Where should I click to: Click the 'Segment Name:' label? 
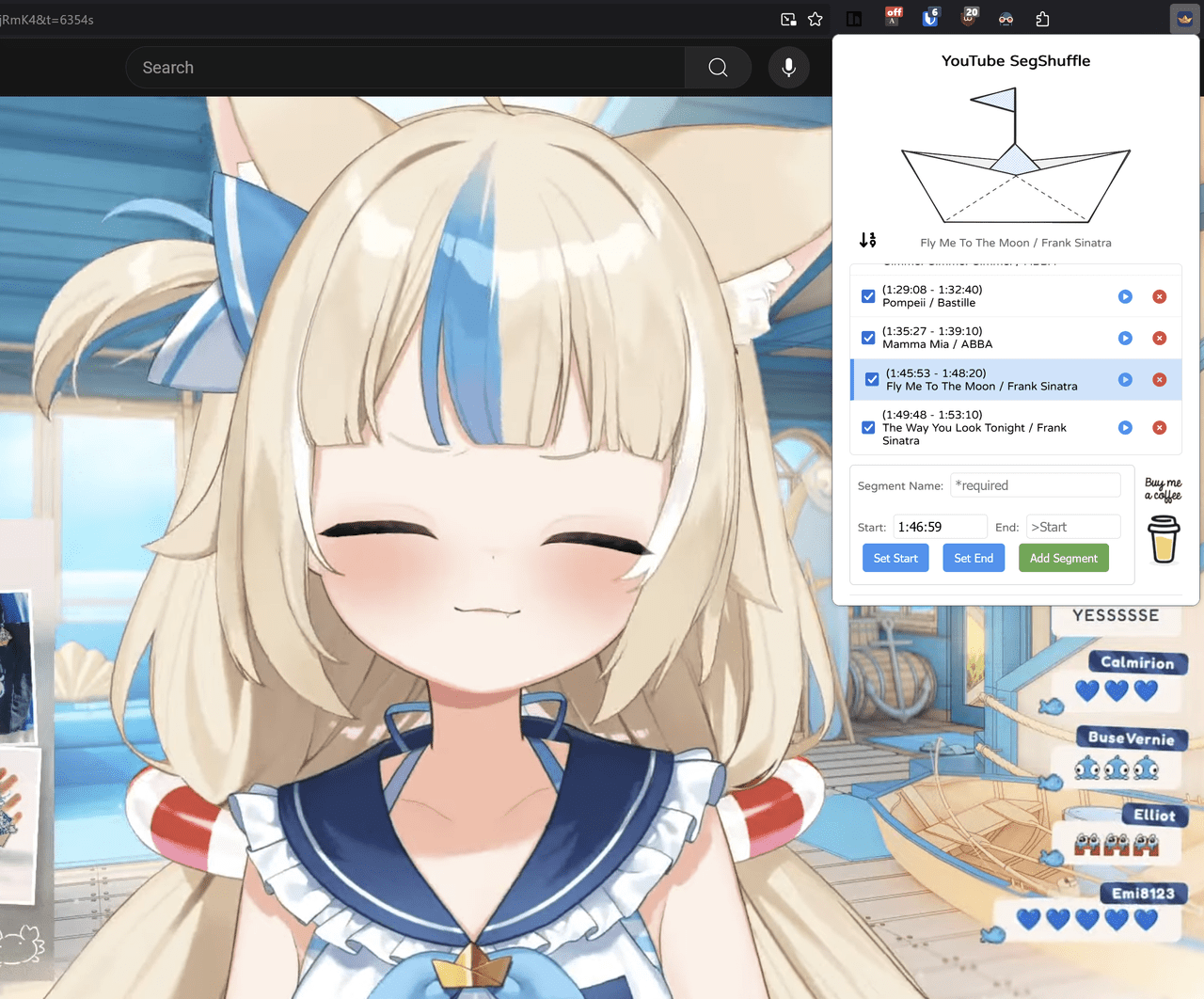(x=900, y=486)
